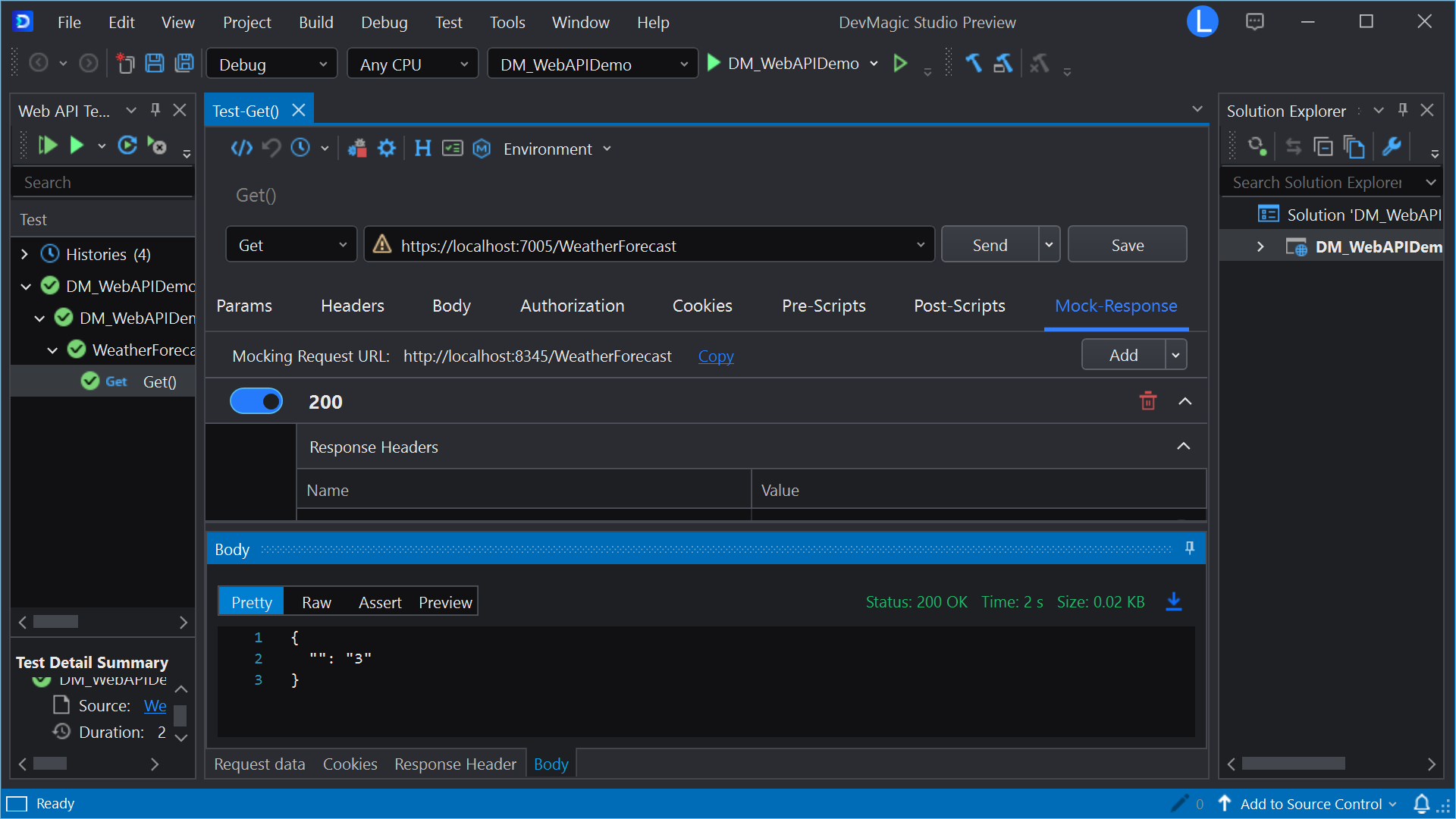Click Add to Source Control in status bar
Viewport: 1456px width, 819px height.
tap(1310, 803)
